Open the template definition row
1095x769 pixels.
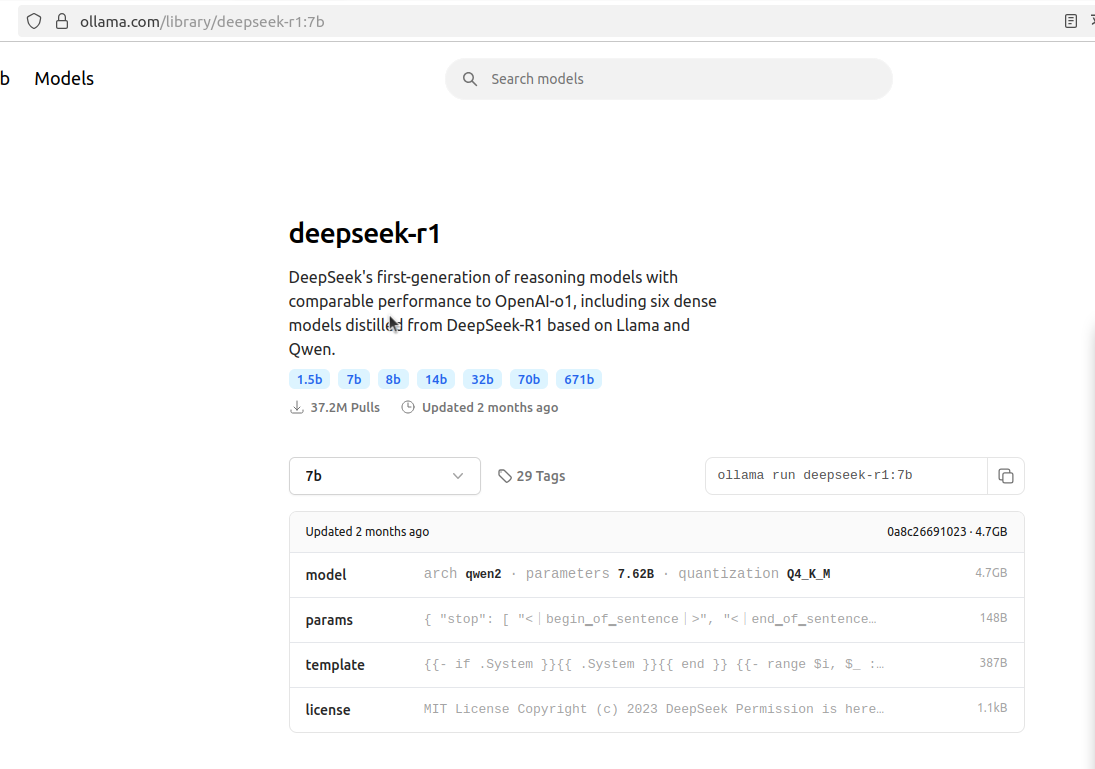coord(656,664)
